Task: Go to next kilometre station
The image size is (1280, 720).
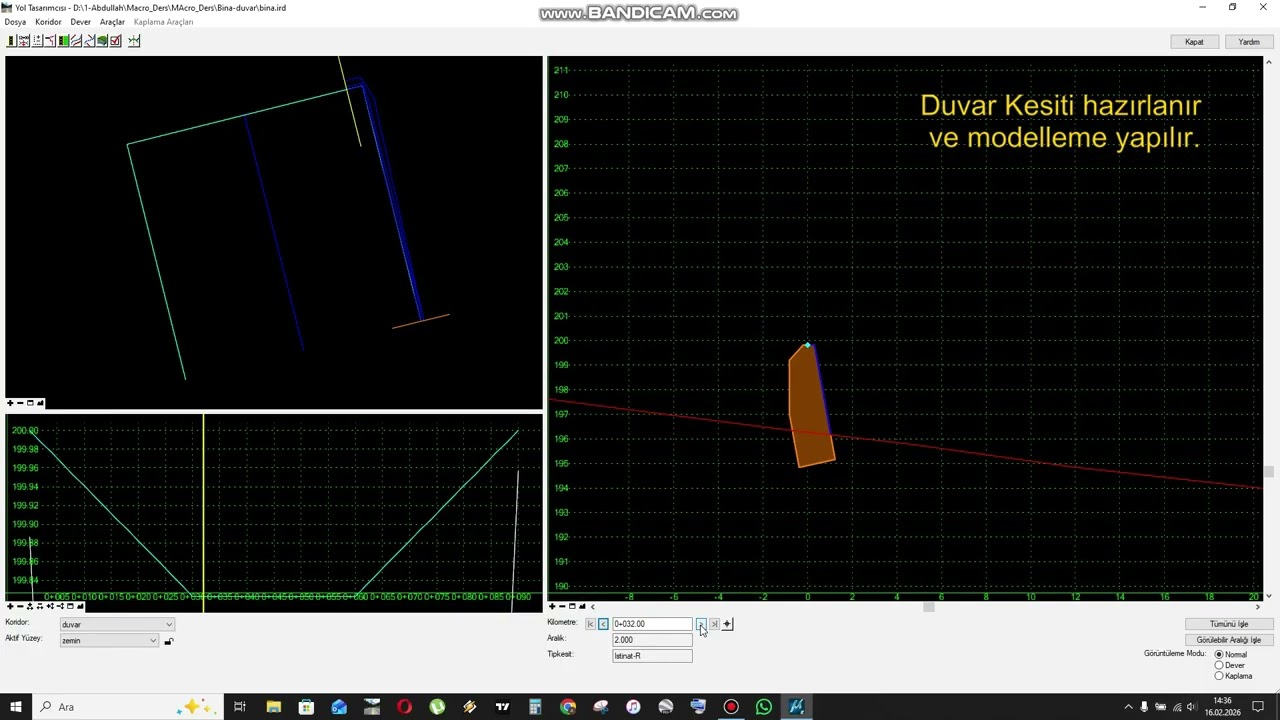Action: 701,624
